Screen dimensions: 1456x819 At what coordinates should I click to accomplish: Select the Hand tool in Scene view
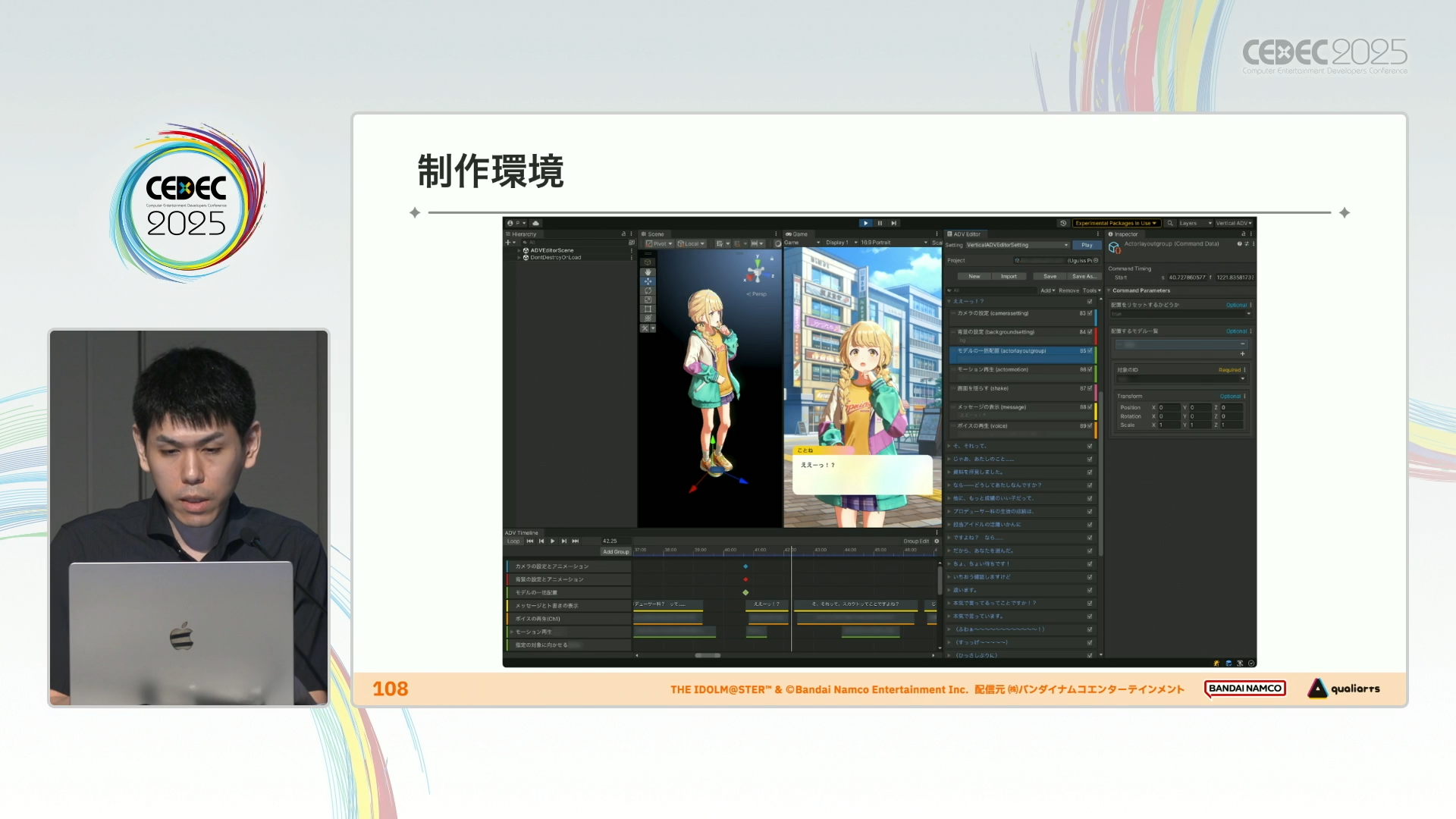coord(648,271)
